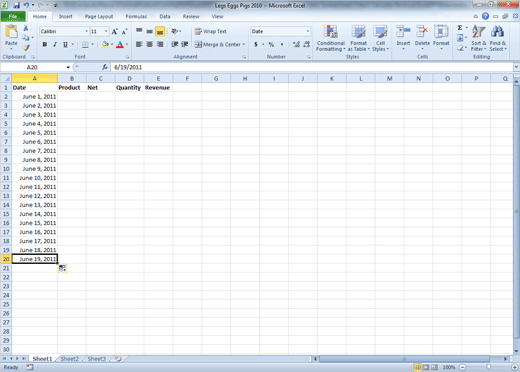Viewport: 520px width, 372px height.
Task: Open the font name dropdown Calibri
Action: 87,31
